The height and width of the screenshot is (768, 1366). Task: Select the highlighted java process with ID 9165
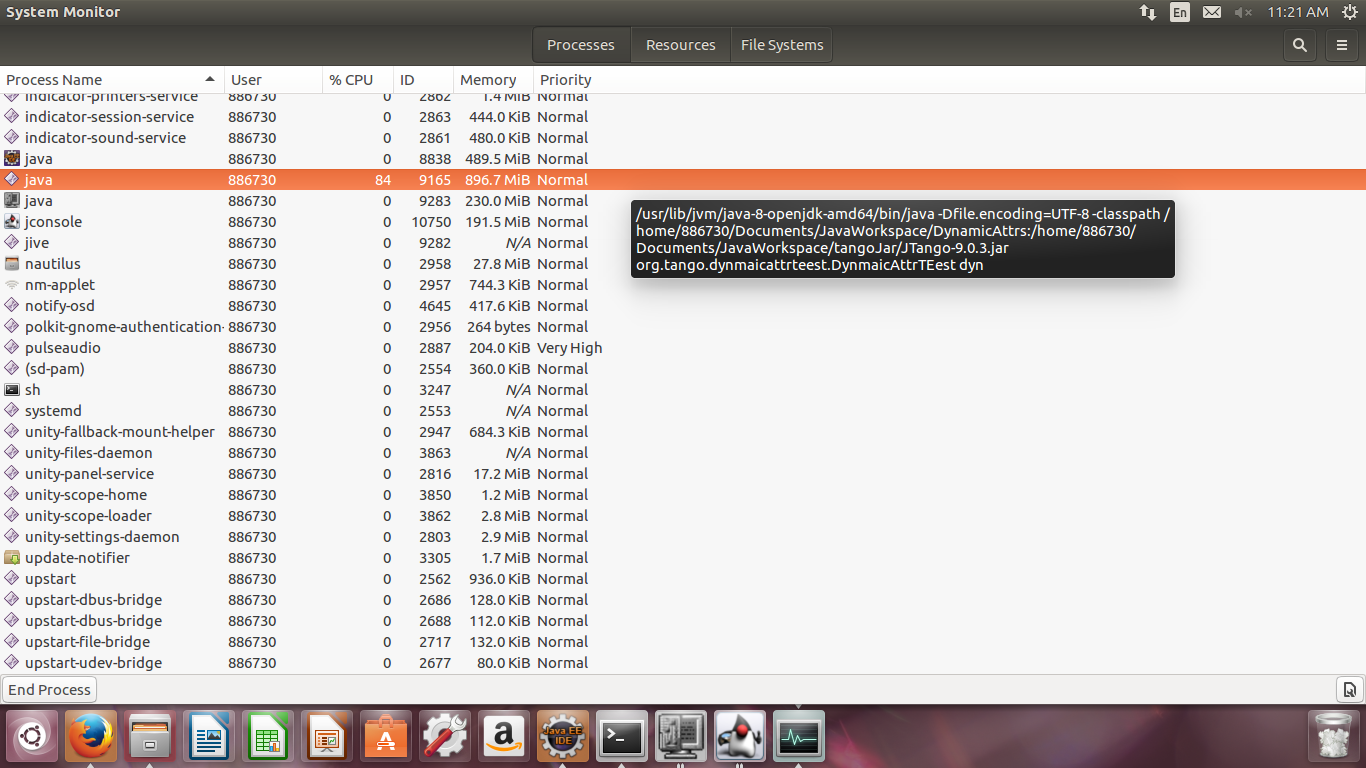tap(683, 180)
